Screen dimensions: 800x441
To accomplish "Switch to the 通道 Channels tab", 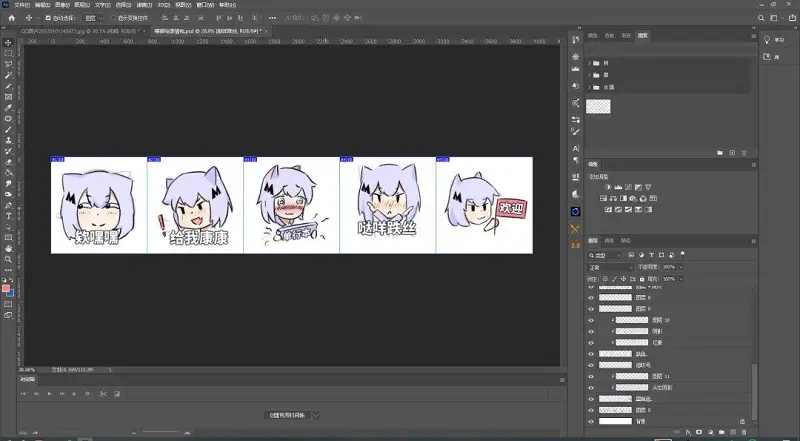I will tap(609, 240).
